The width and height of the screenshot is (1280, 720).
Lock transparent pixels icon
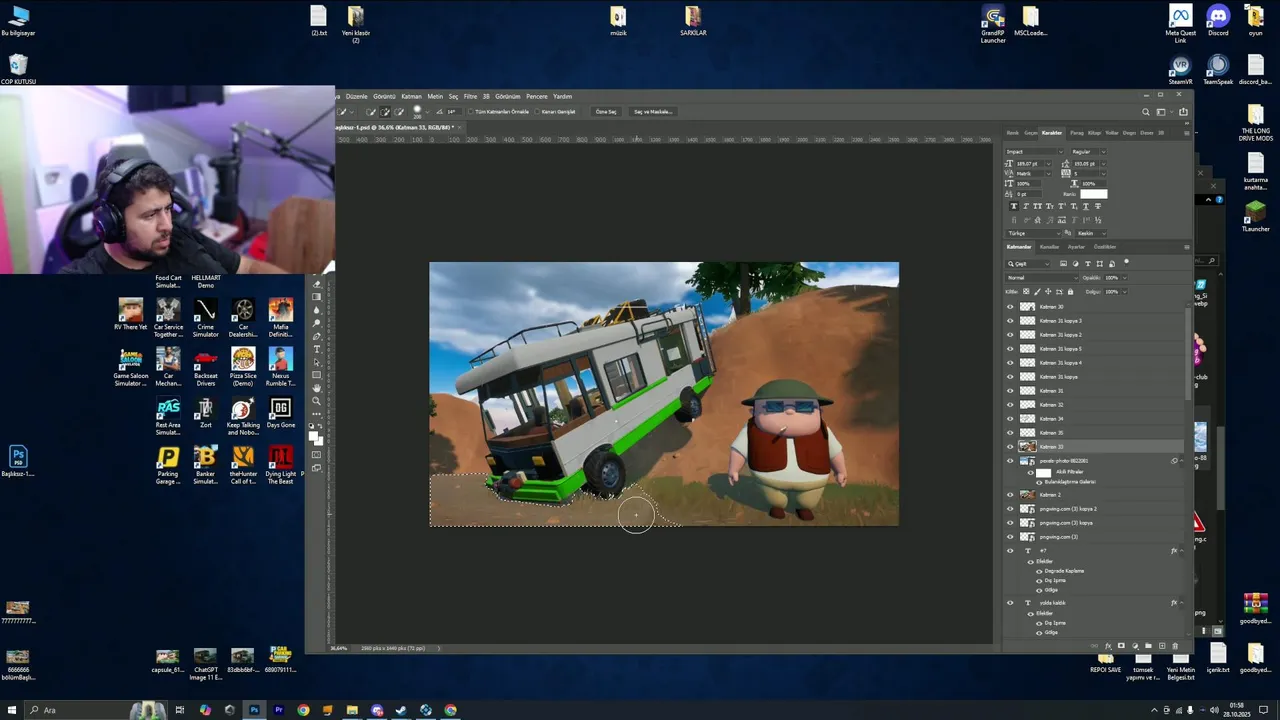[1026, 291]
